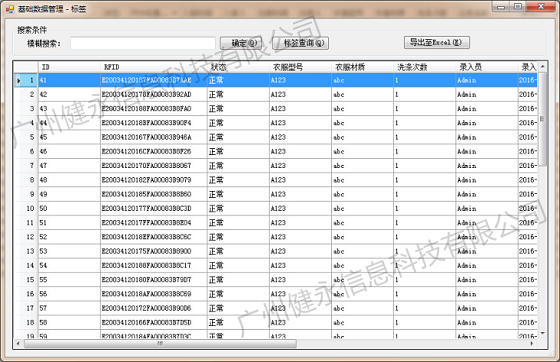The width and height of the screenshot is (560, 362).
Task: Click wash count cell in row 7
Action: pyautogui.click(x=424, y=166)
